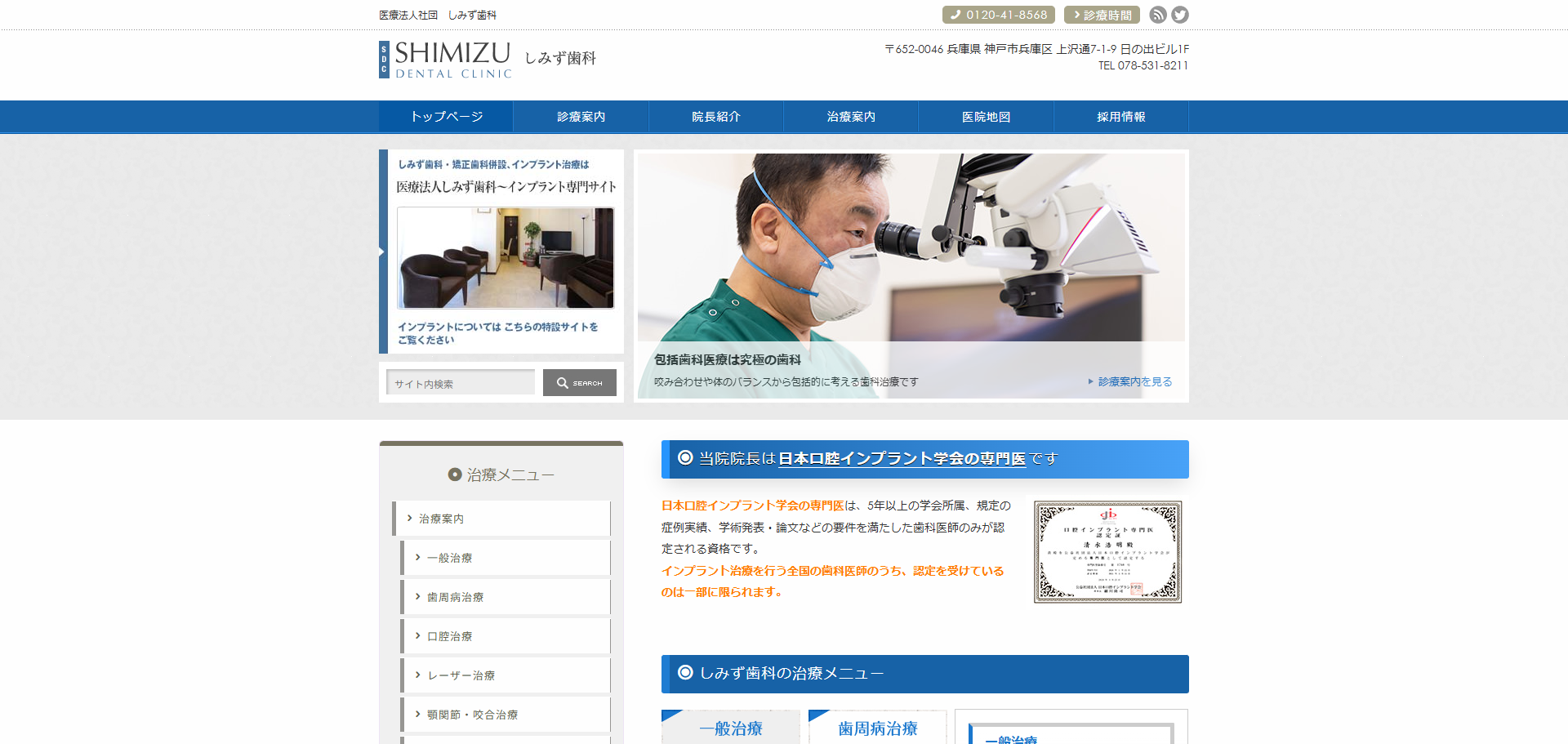
Task: Open 顎関節・咬合治療 in the sidebar menu
Action: click(505, 715)
